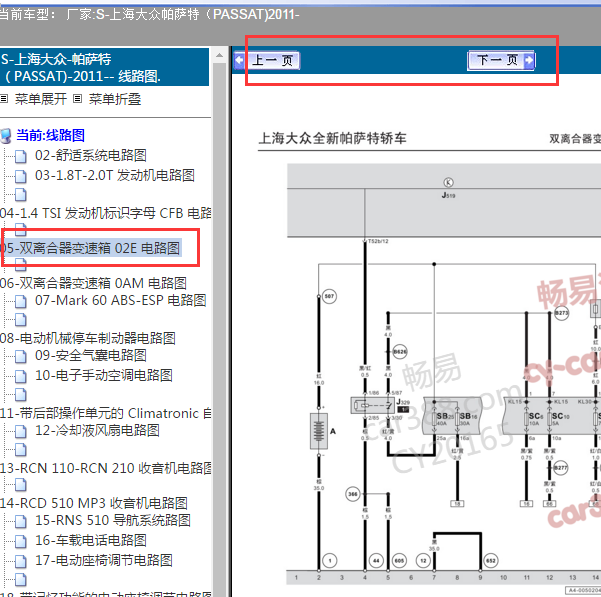The width and height of the screenshot is (601, 597).
Task: Expand all menus via 菜单展开
Action: coord(41,99)
